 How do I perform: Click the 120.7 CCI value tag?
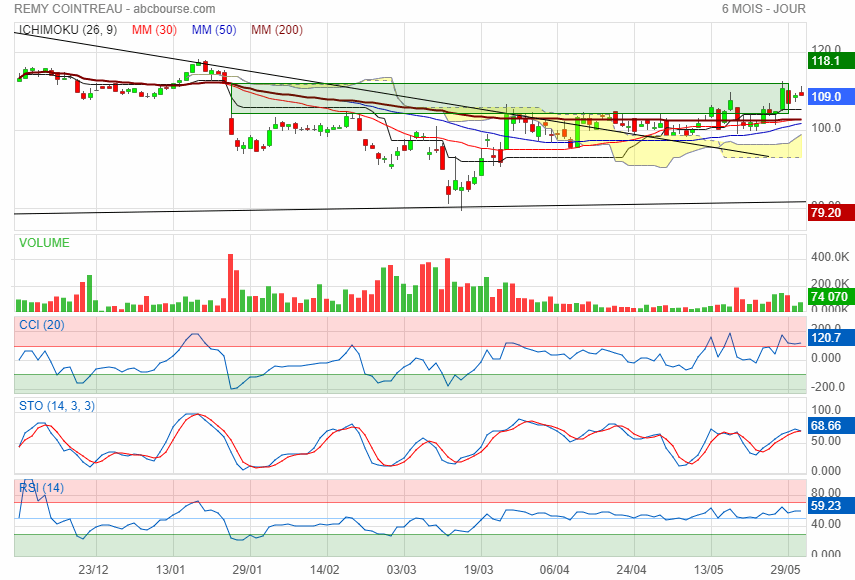[x=830, y=337]
